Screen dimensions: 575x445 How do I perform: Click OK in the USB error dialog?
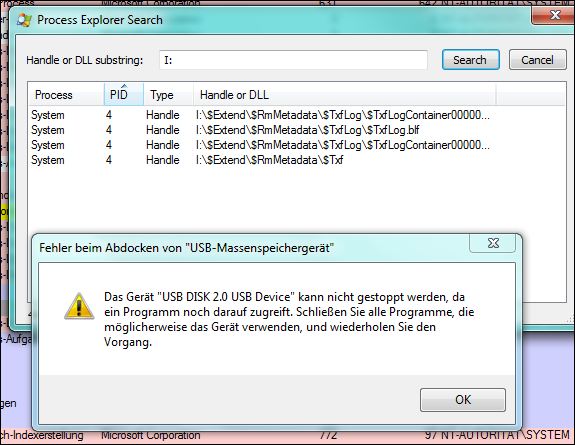(x=462, y=400)
